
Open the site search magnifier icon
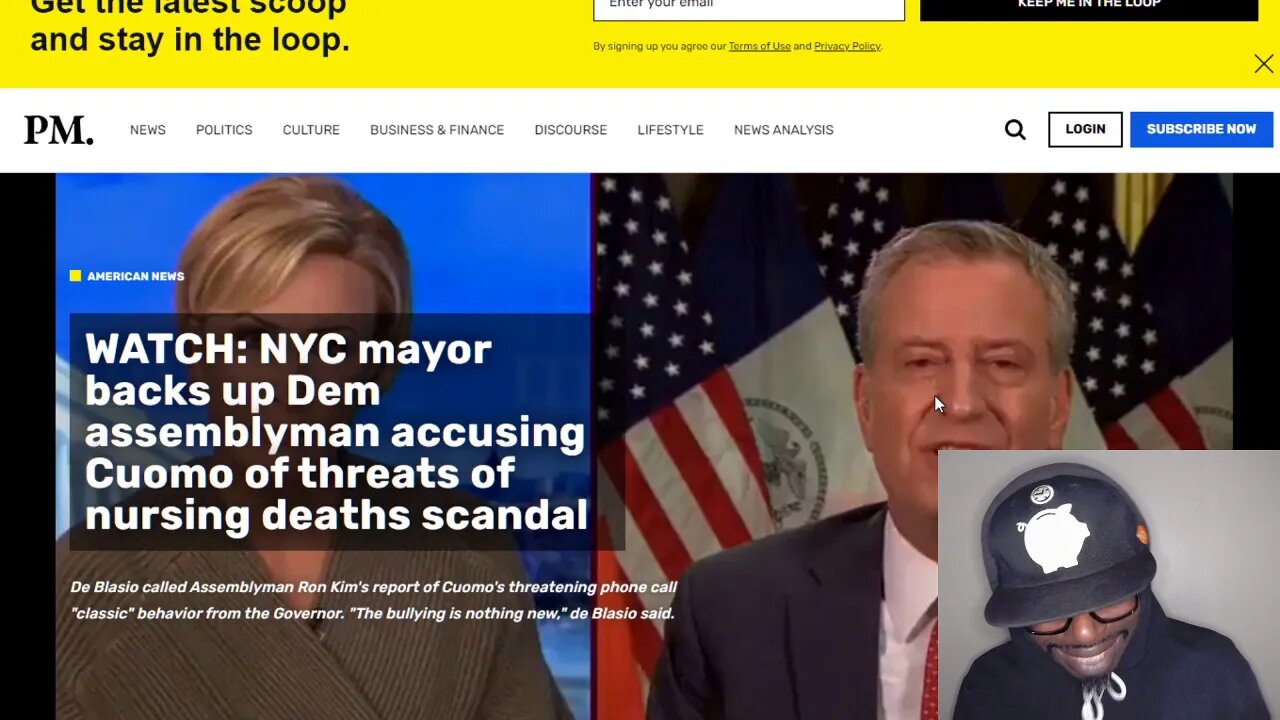click(x=1015, y=130)
